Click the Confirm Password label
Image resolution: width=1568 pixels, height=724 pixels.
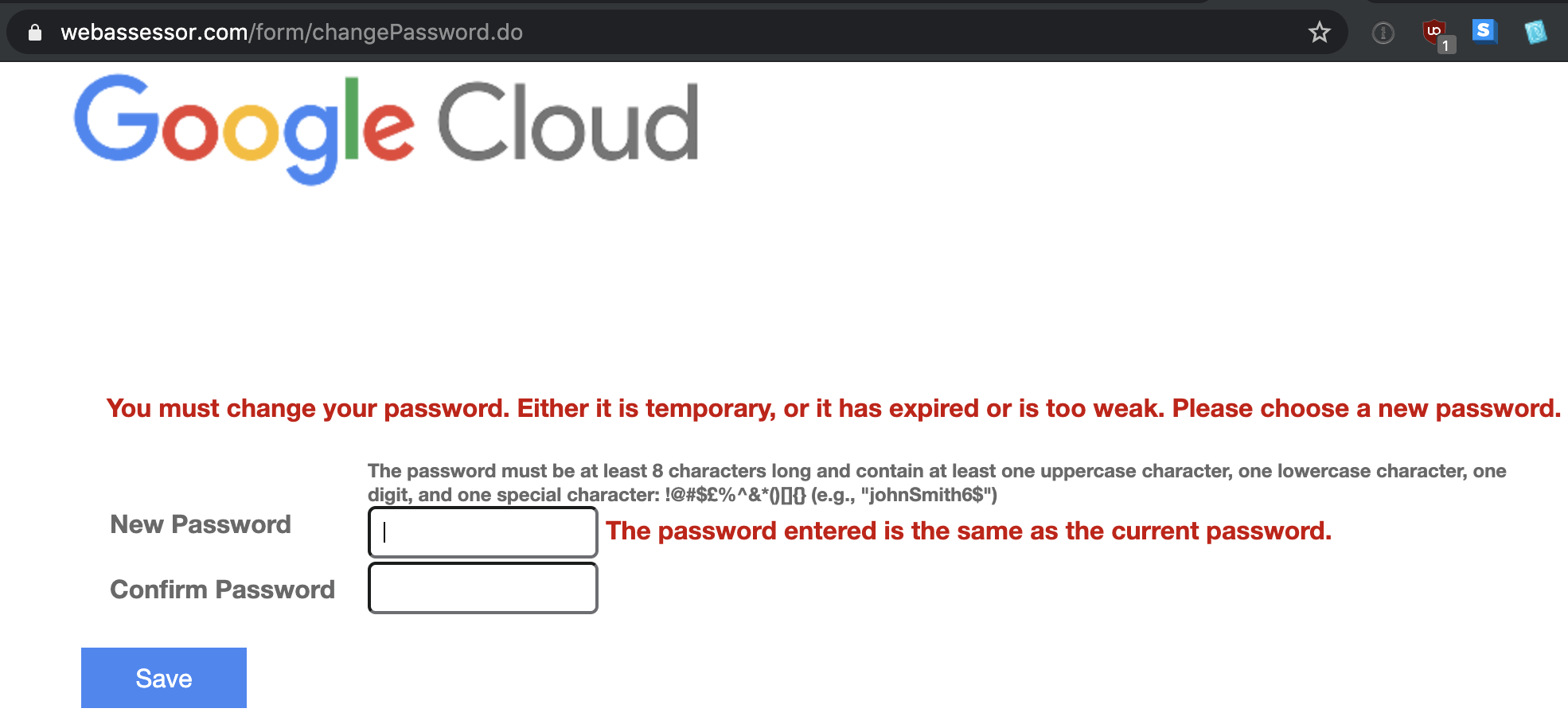pyautogui.click(x=222, y=590)
